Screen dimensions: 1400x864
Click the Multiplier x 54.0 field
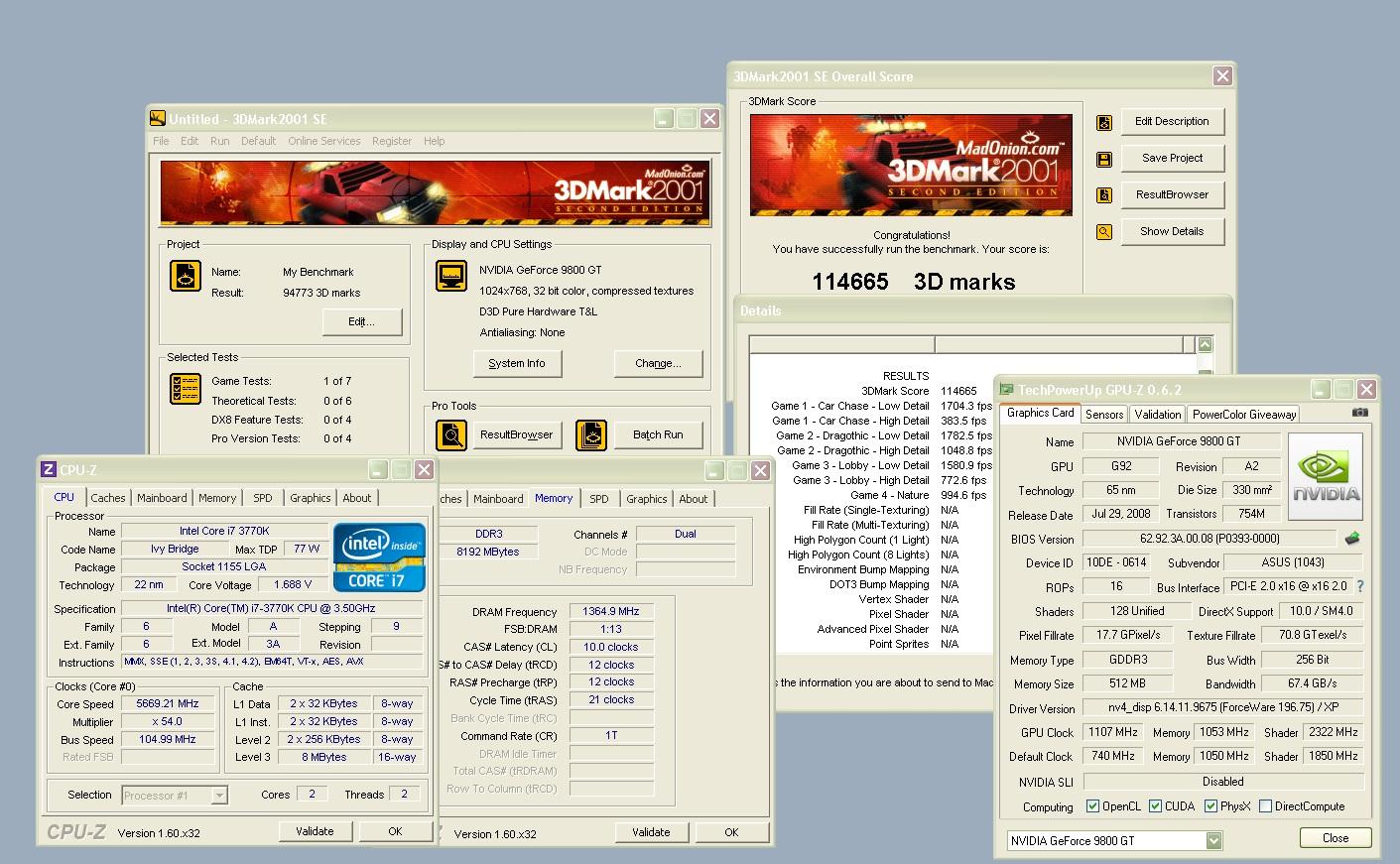pos(168,721)
